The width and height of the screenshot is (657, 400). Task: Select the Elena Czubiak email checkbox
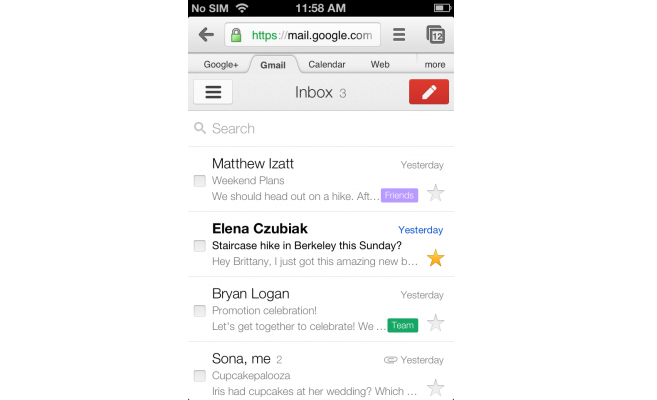coord(199,246)
